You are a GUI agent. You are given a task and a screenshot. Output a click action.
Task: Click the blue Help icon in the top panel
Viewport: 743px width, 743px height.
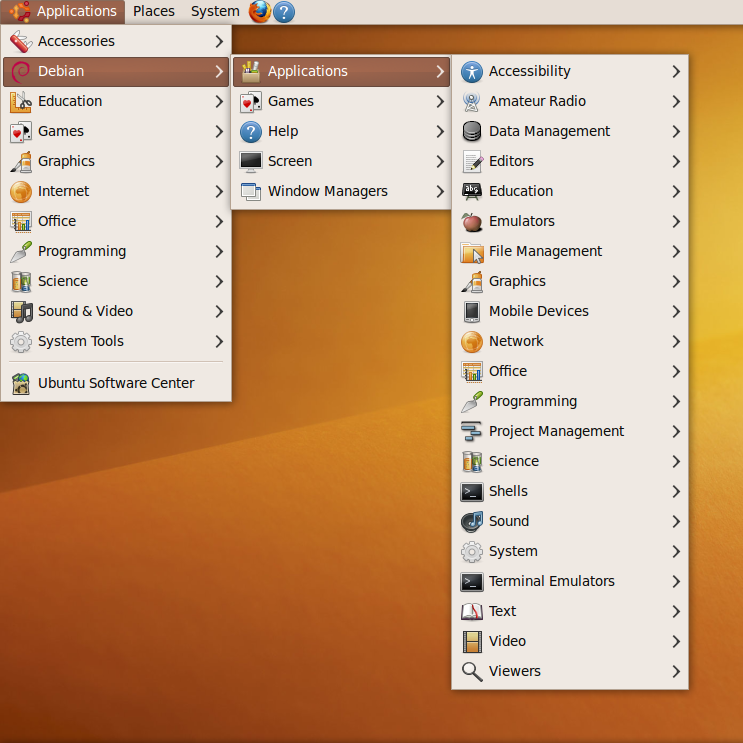click(x=284, y=12)
